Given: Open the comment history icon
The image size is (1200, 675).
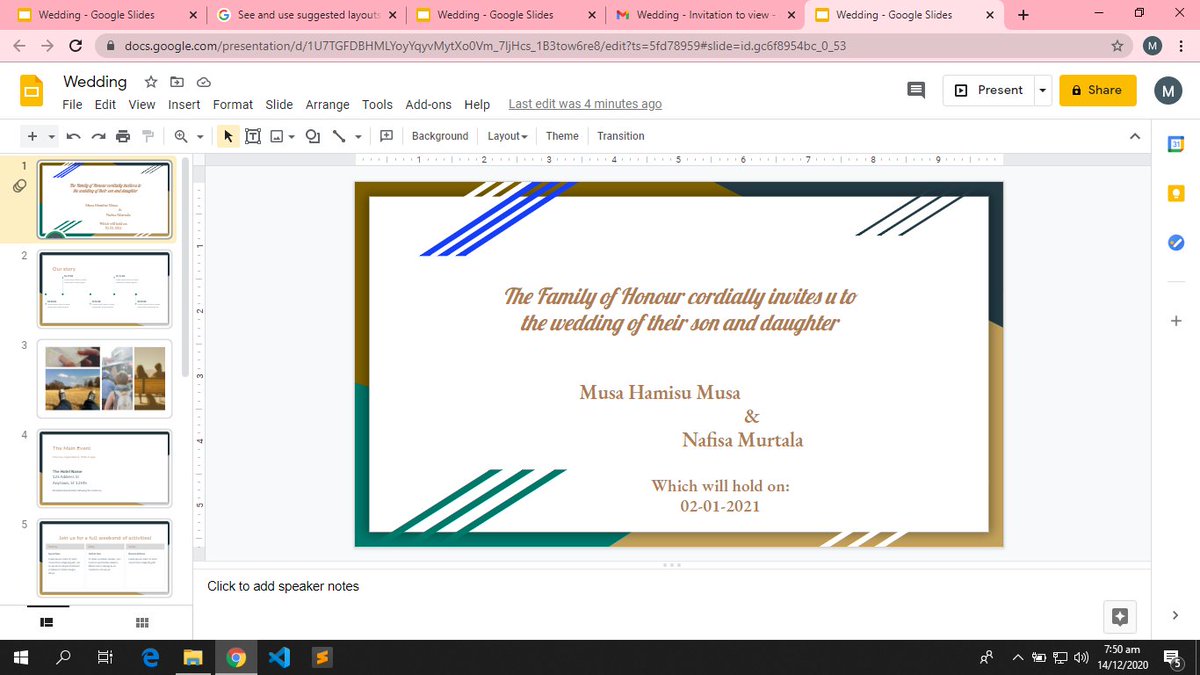Looking at the screenshot, I should coord(916,90).
